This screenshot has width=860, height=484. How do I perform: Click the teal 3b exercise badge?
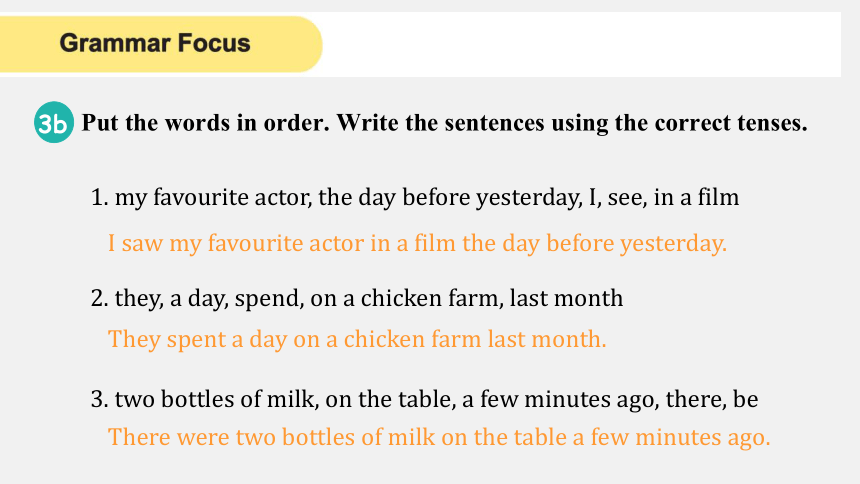point(53,122)
